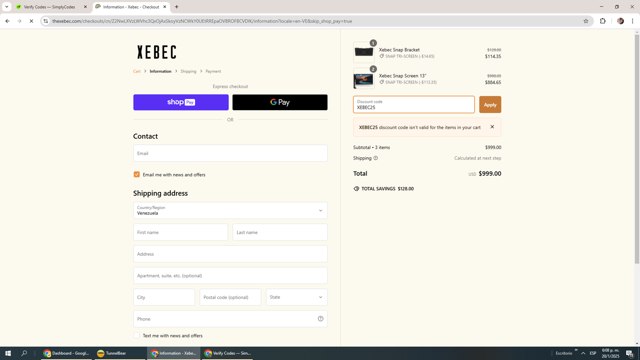Stop loading the page
Screen dimensions: 640x360
click(31, 21)
